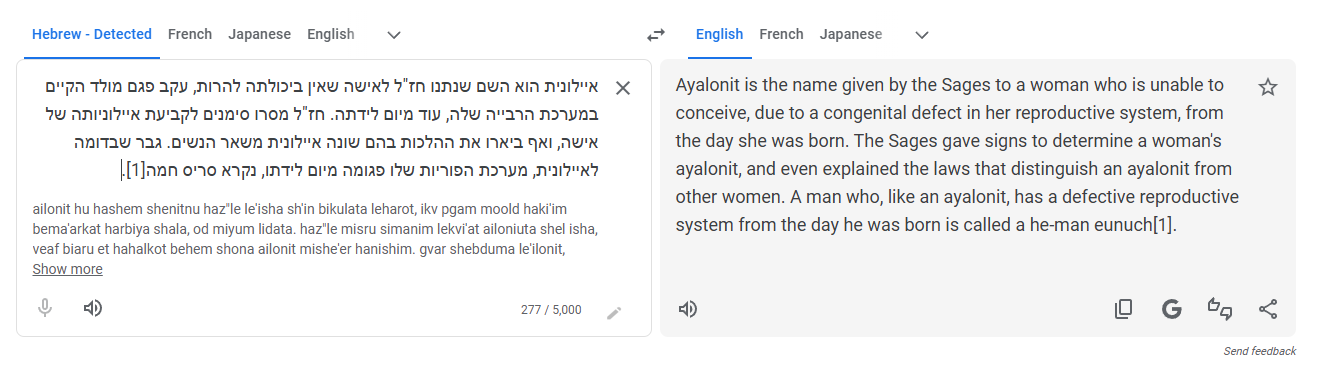1328x387 pixels.
Task: Expand the source language list
Action: click(394, 35)
